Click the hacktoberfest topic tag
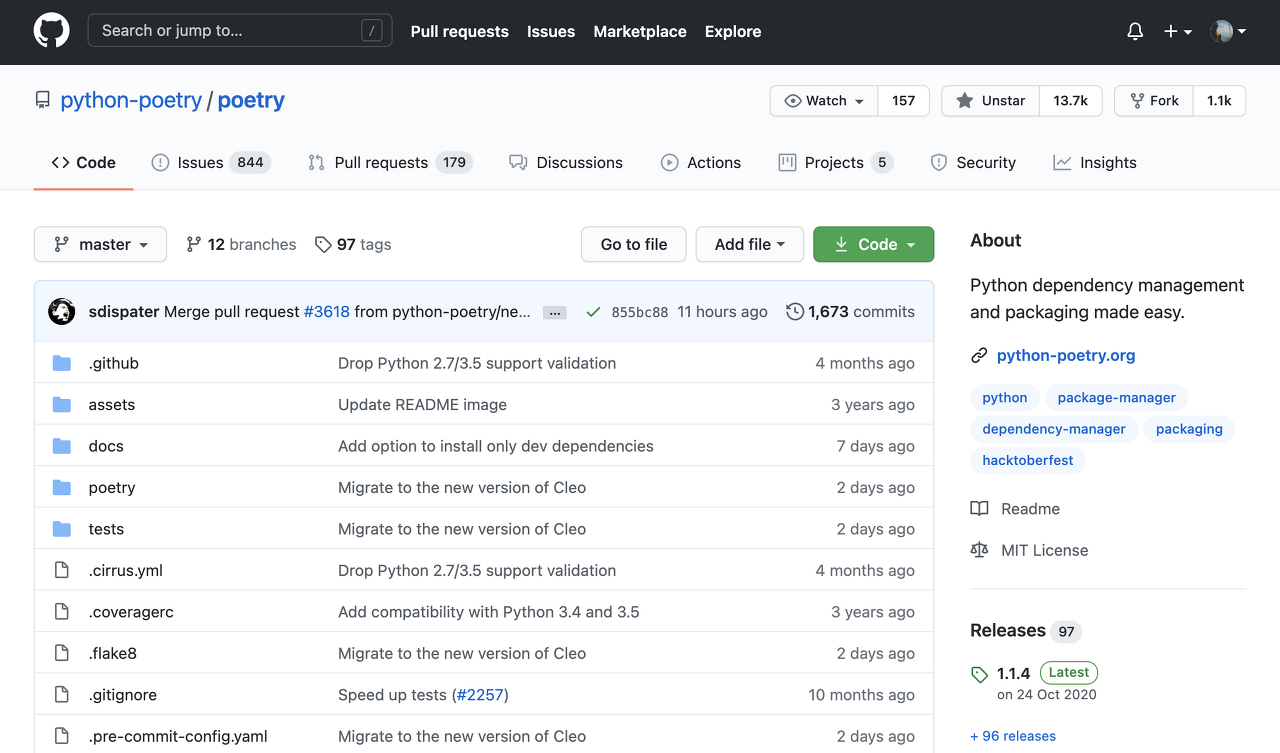 point(1028,461)
